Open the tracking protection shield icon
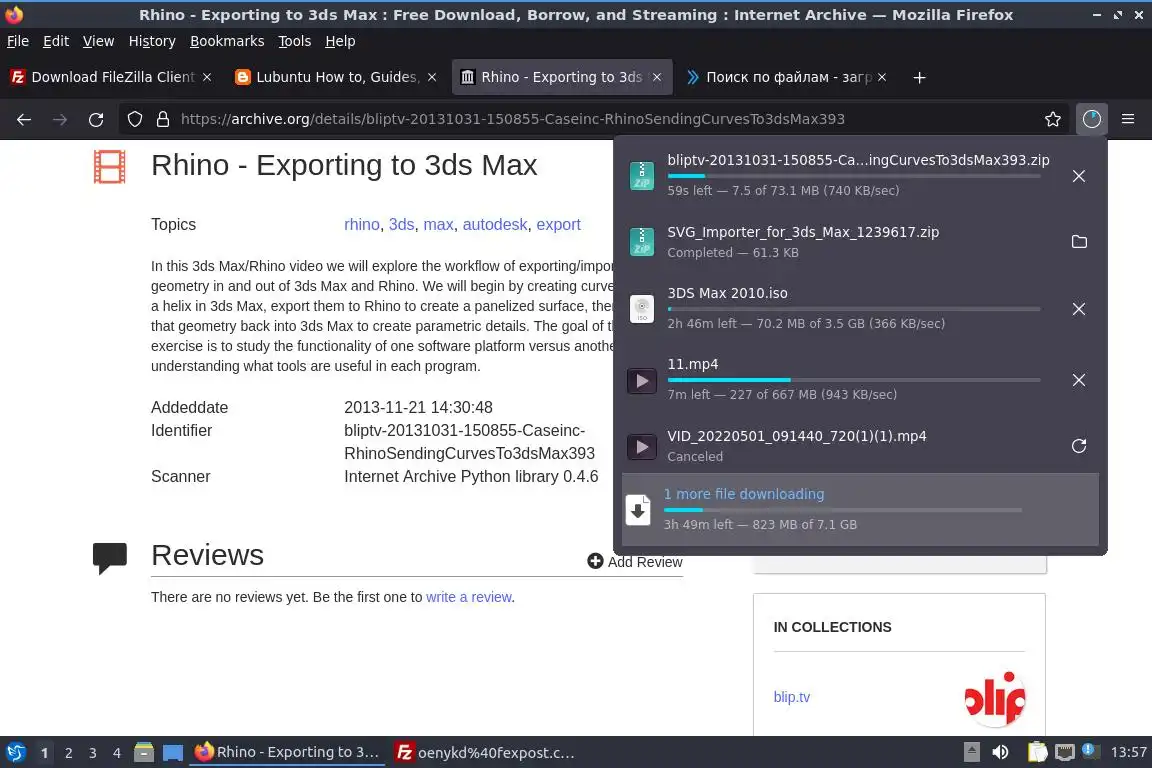1152x768 pixels. [x=134, y=119]
